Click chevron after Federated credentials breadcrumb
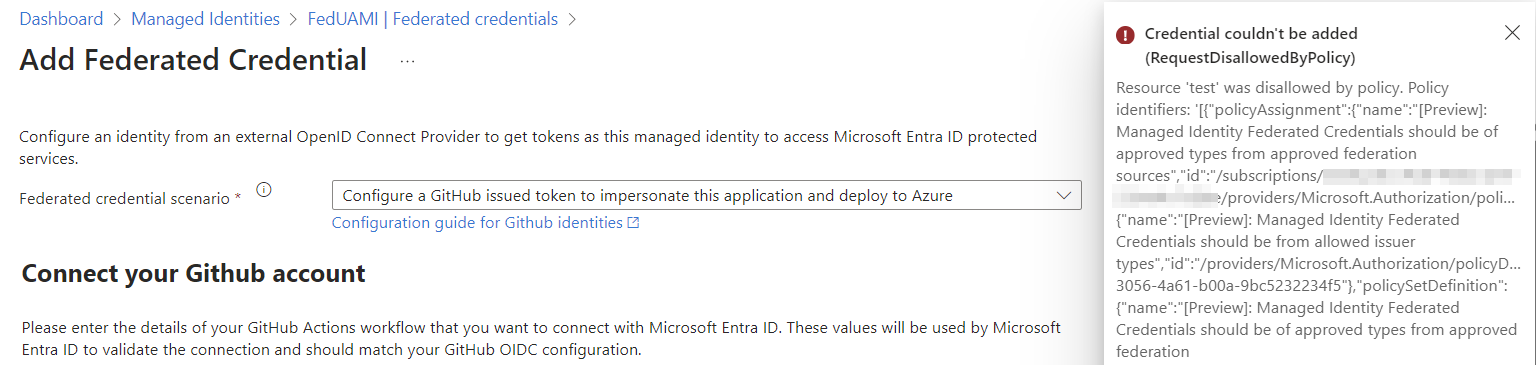The width and height of the screenshot is (1536, 365). coord(571,19)
